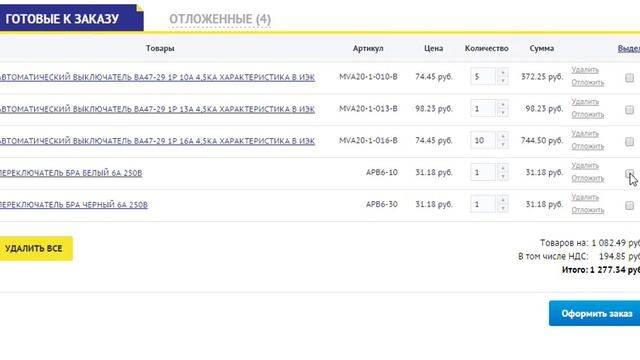The image size is (640, 360).
Task: Click article code MVA20-1-013-B
Action: [368, 109]
